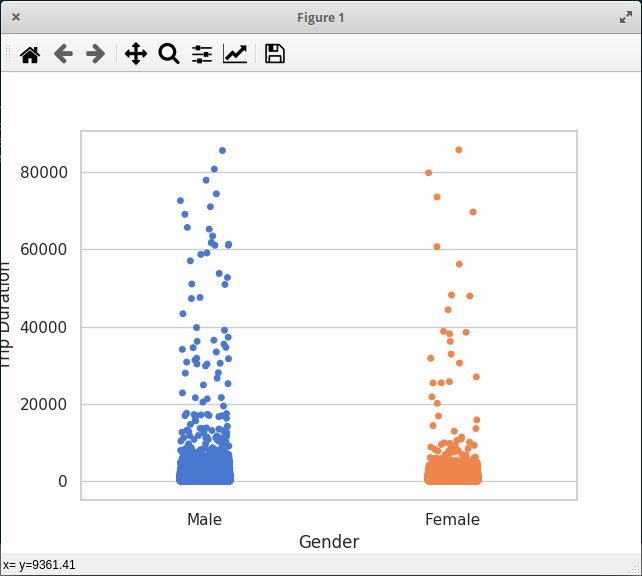Click the Gender axis title
The image size is (642, 576).
pos(329,542)
